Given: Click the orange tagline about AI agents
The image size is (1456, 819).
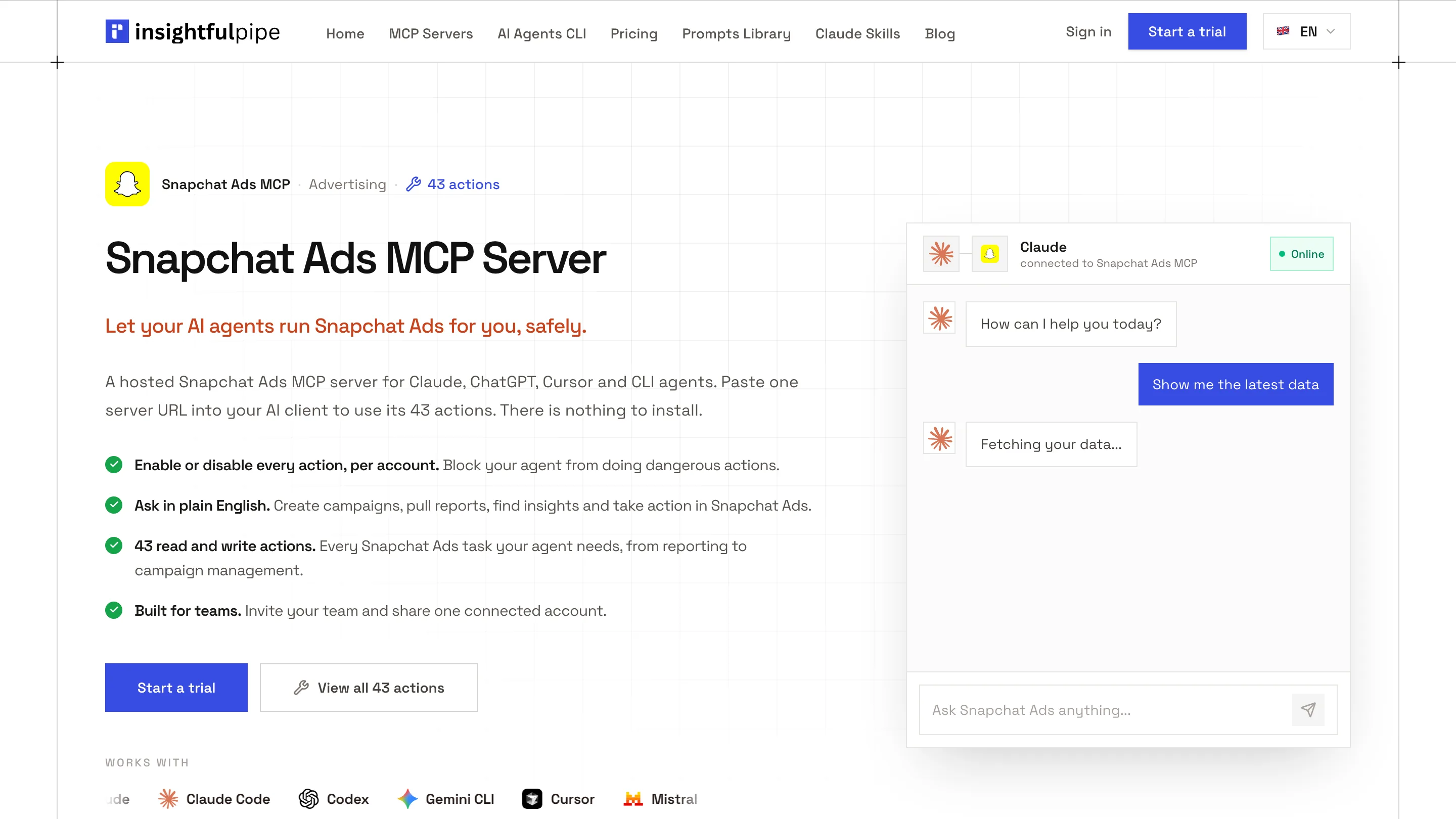Looking at the screenshot, I should 346,326.
